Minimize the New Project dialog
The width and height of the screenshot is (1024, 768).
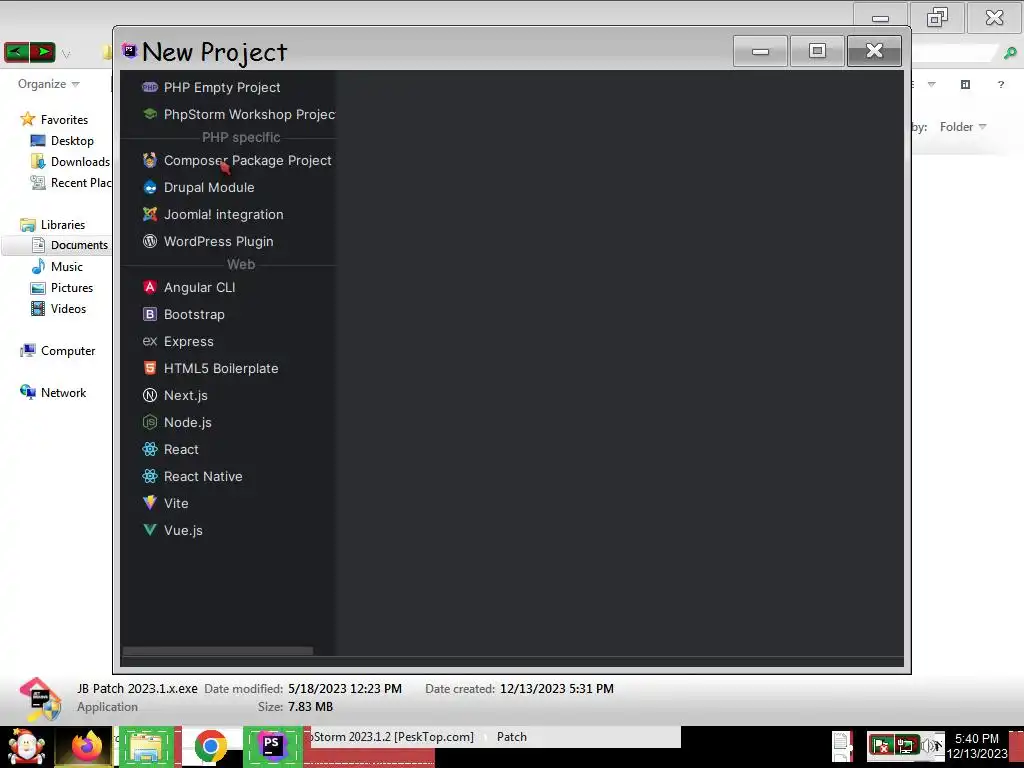pos(760,51)
